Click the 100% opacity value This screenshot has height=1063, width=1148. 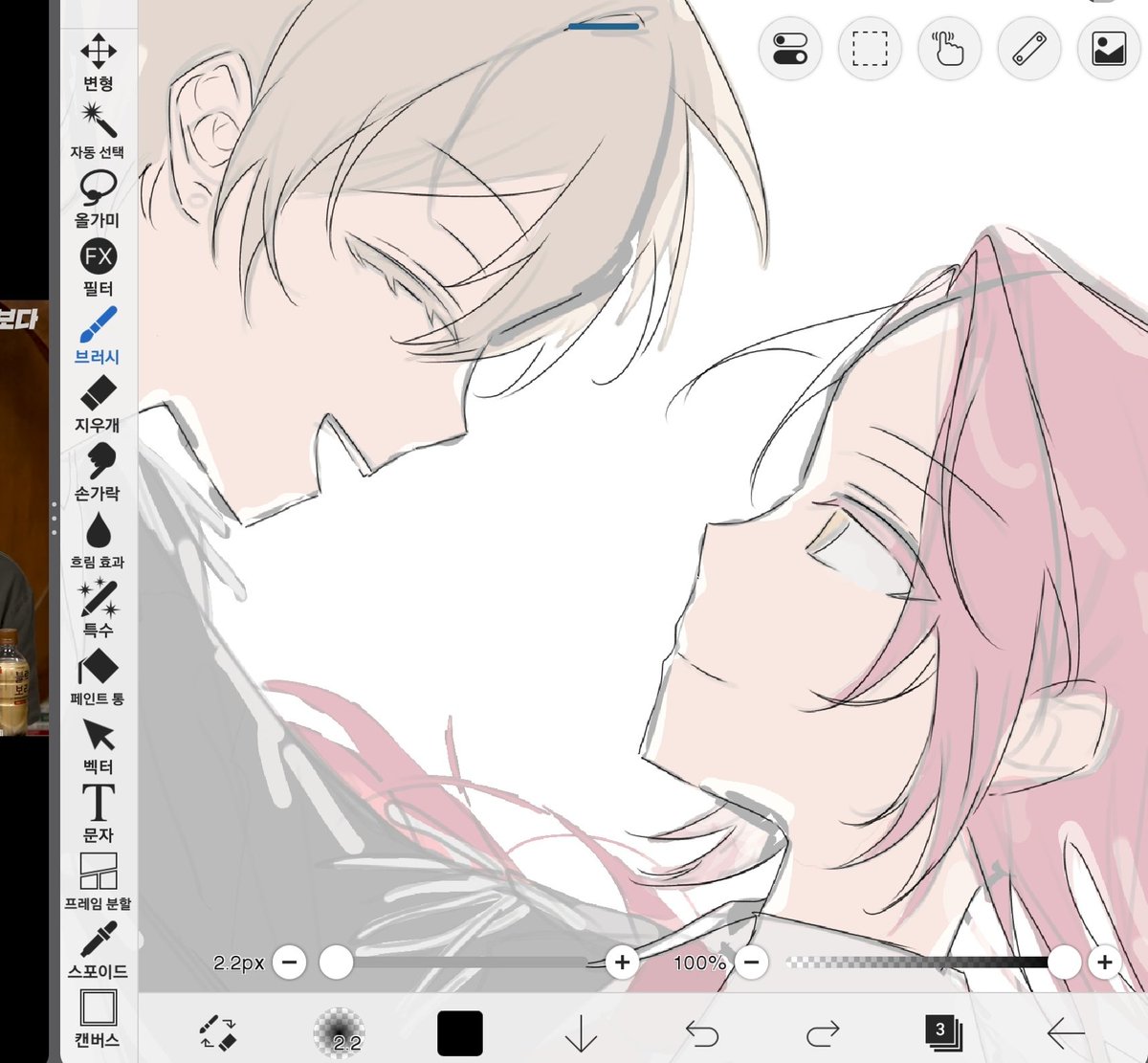700,963
